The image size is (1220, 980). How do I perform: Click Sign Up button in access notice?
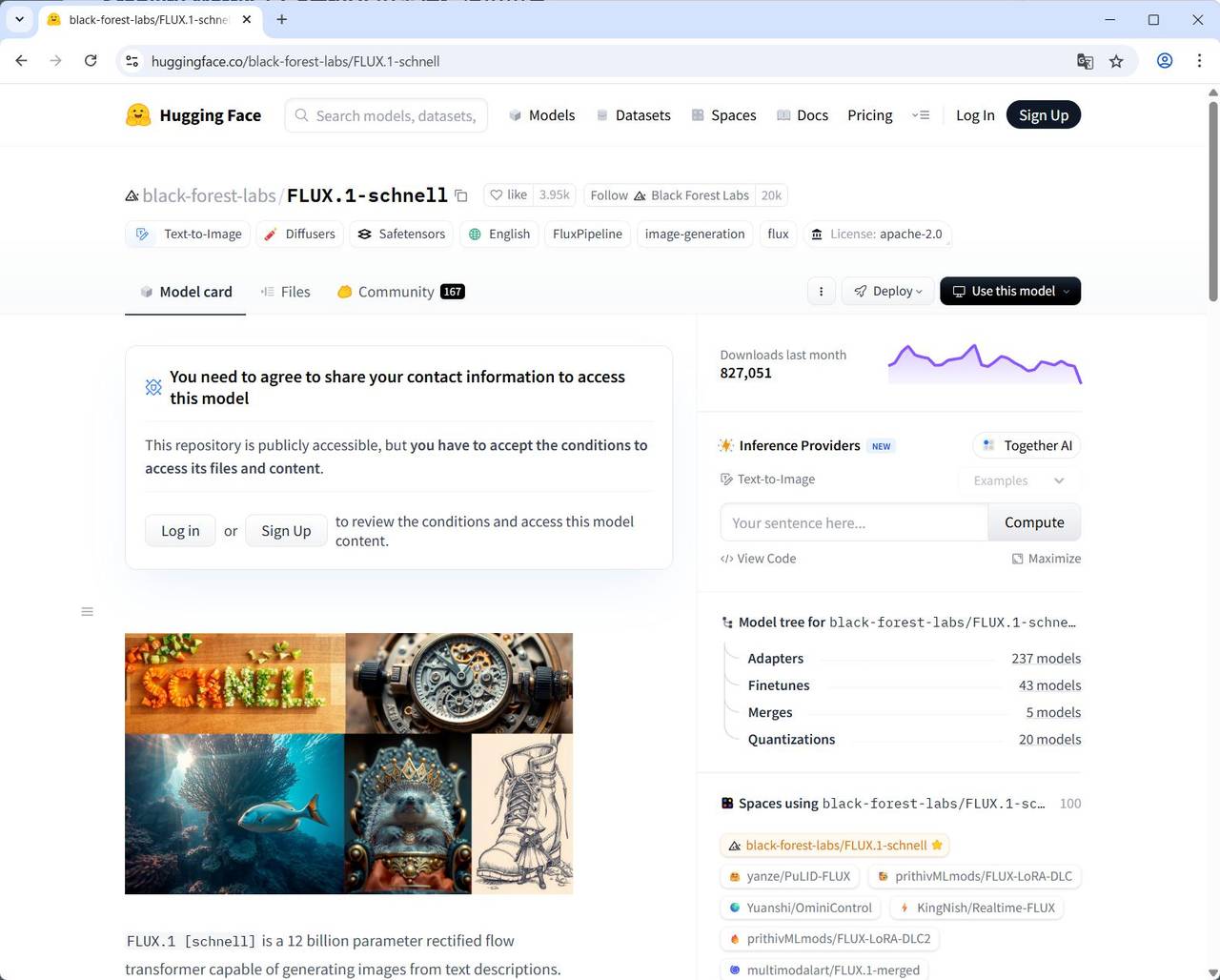tap(286, 531)
